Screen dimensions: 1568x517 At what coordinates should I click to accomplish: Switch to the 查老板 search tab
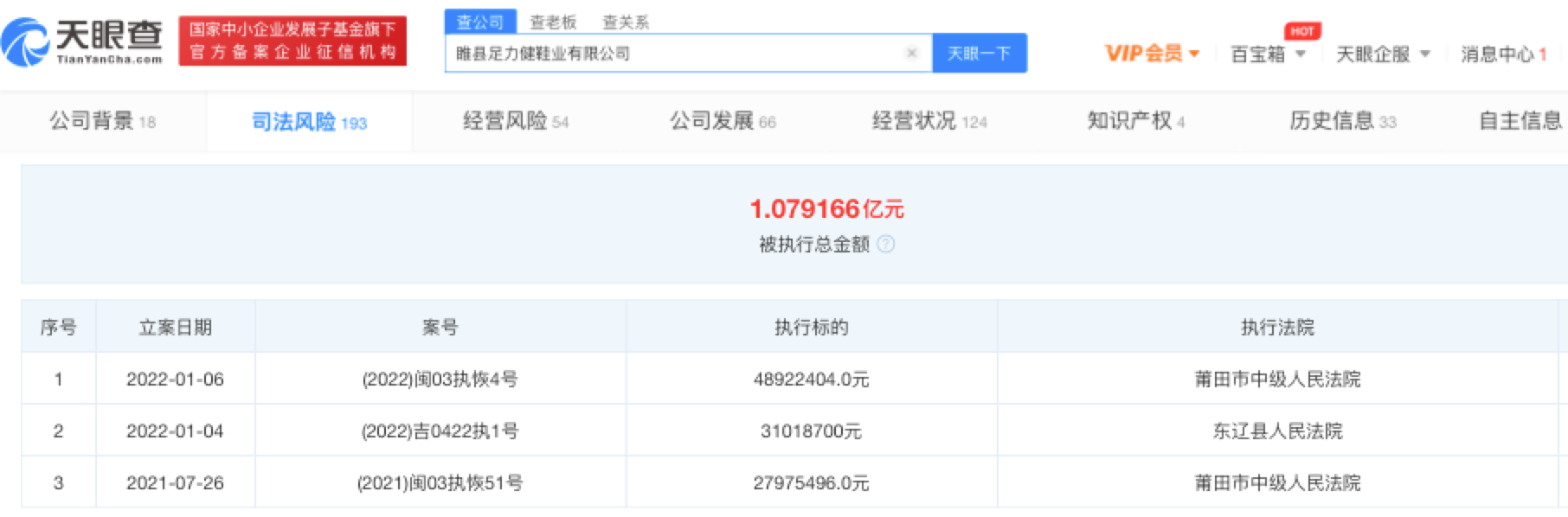click(553, 22)
